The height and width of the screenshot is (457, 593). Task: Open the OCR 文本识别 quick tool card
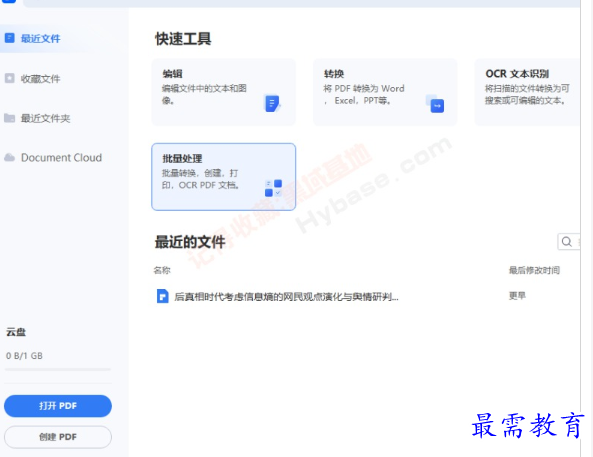click(527, 92)
